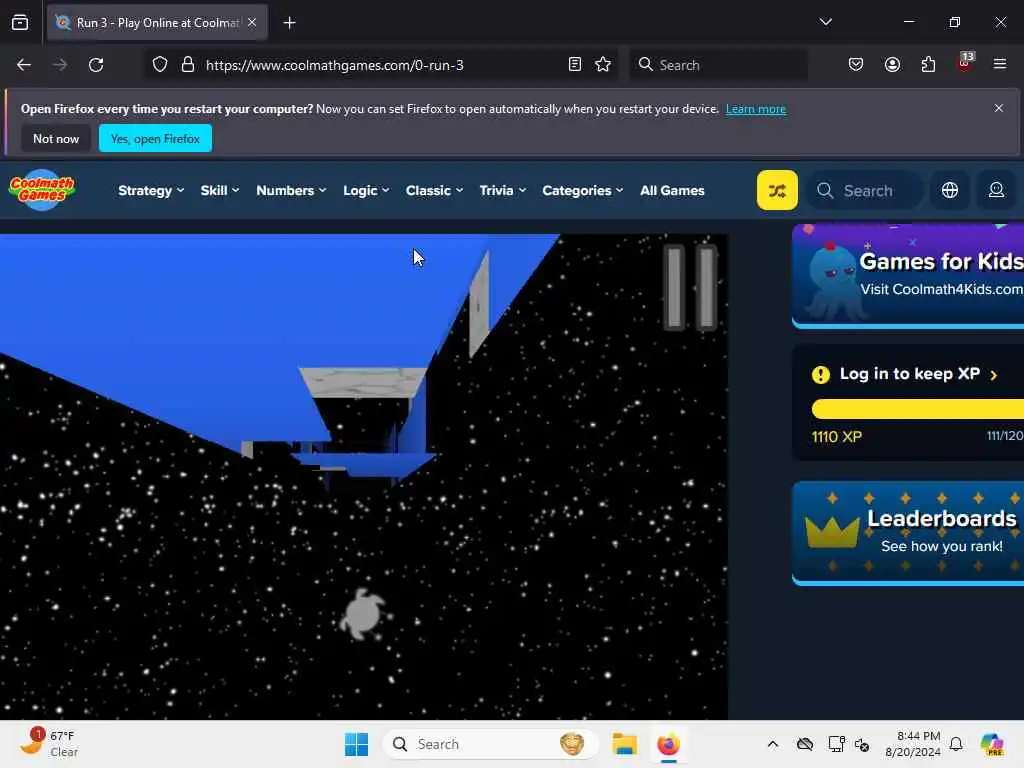
Task: Expand the Trivia menu
Action: tap(502, 191)
